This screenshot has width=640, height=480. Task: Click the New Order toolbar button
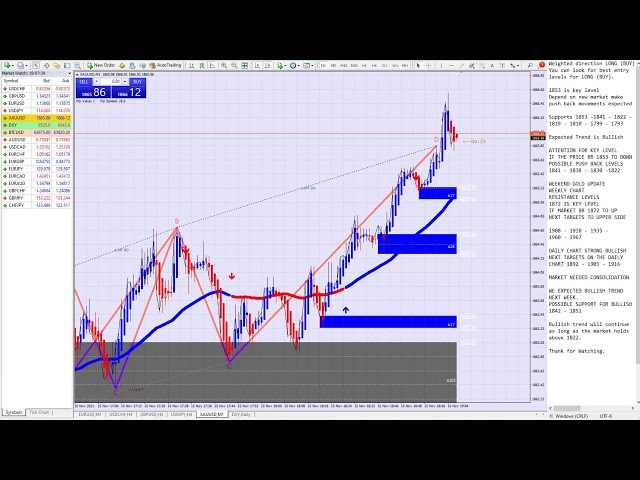click(x=101, y=65)
